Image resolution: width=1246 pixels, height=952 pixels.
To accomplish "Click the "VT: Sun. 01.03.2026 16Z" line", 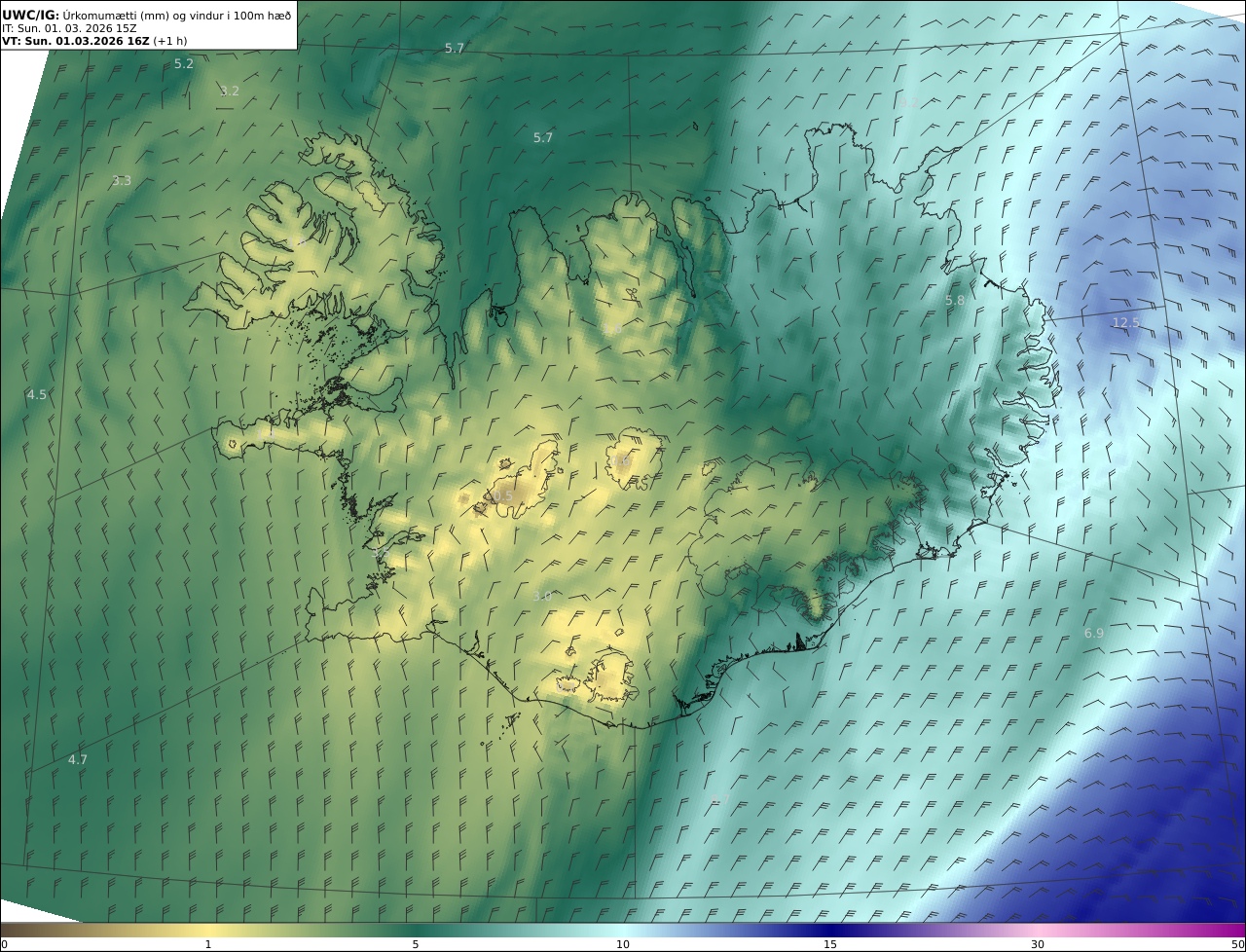I will pyautogui.click(x=94, y=41).
